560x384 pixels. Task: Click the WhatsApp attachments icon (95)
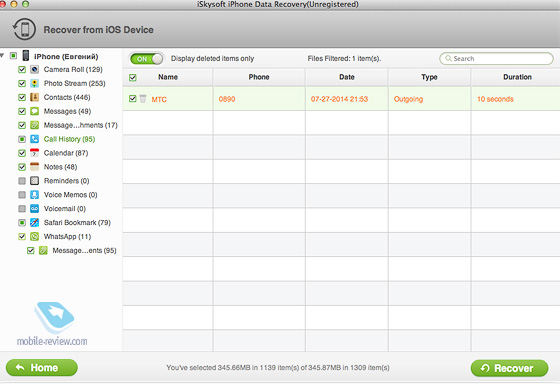[x=43, y=250]
